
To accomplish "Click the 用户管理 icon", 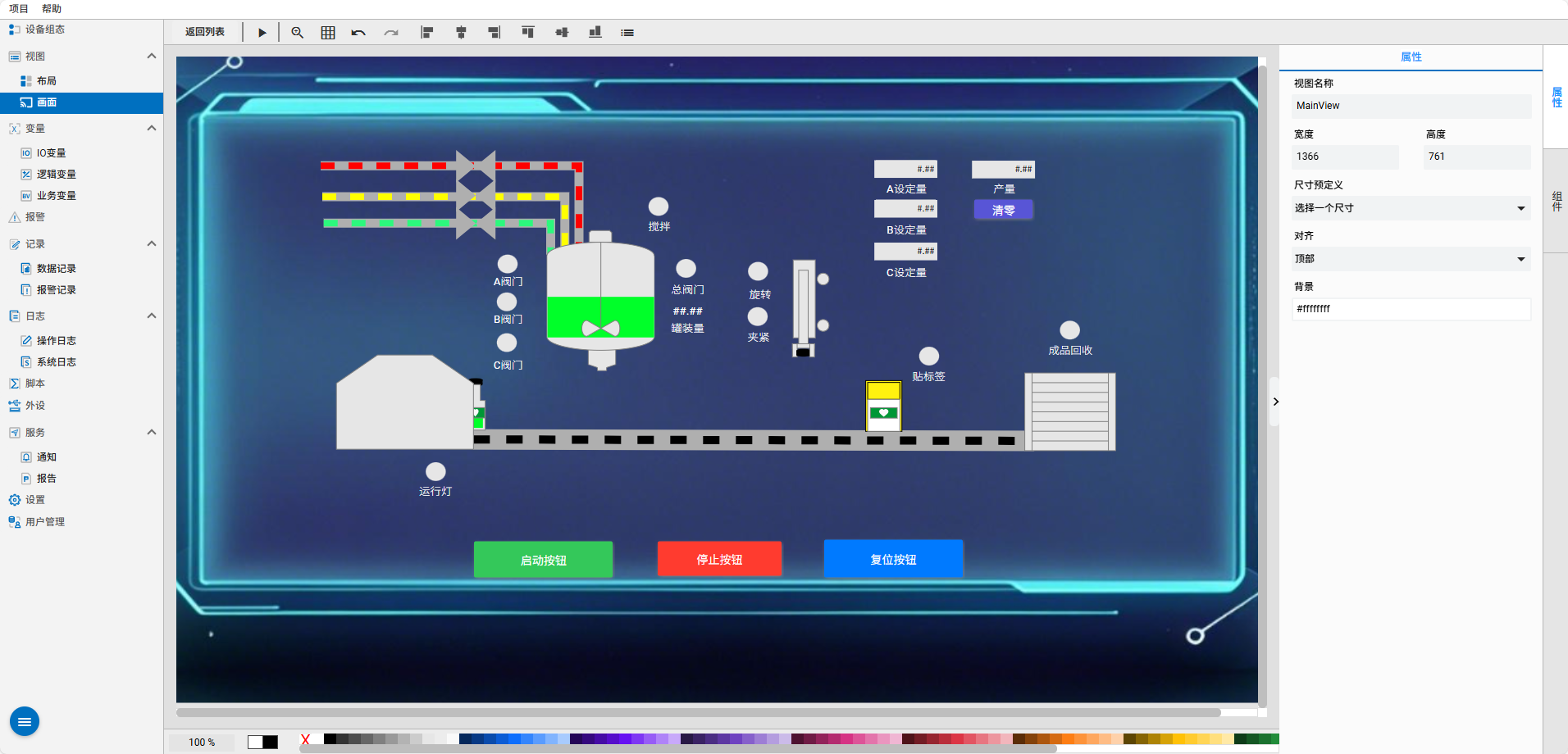I will click(14, 522).
